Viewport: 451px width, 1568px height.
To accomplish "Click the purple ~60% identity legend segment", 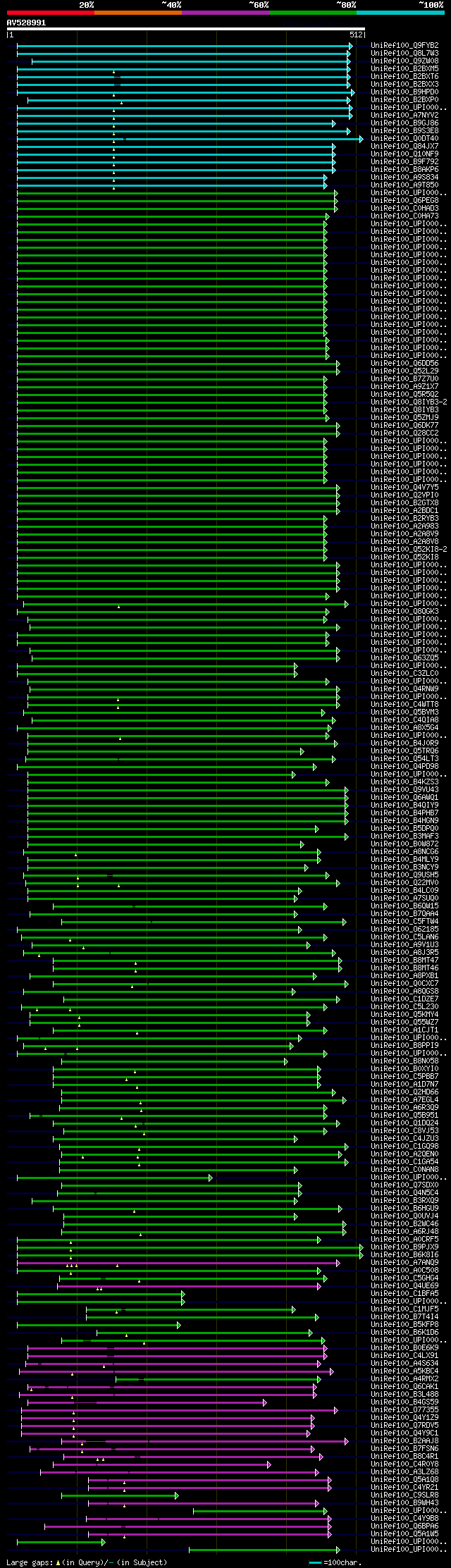I will click(225, 13).
